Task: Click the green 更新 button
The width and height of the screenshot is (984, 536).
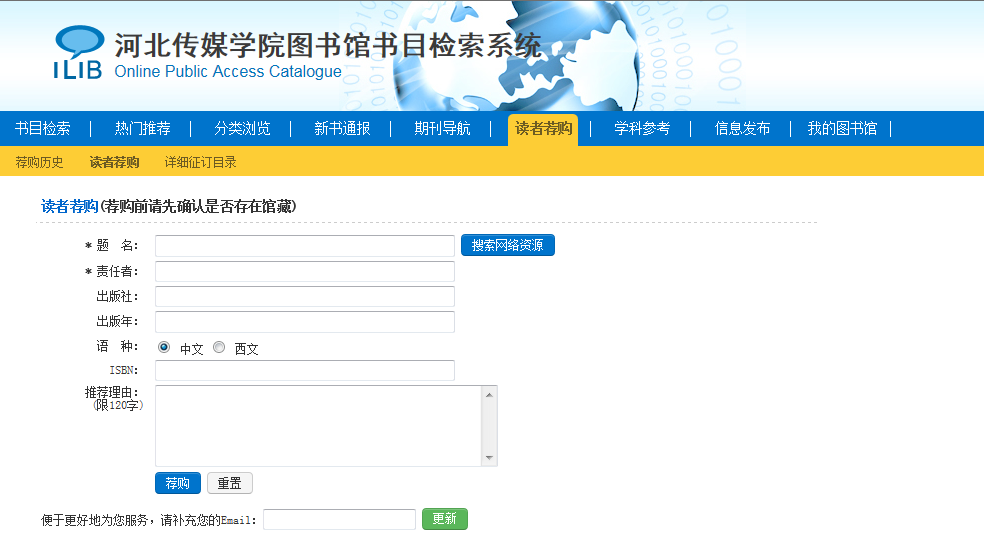Action: (x=445, y=519)
